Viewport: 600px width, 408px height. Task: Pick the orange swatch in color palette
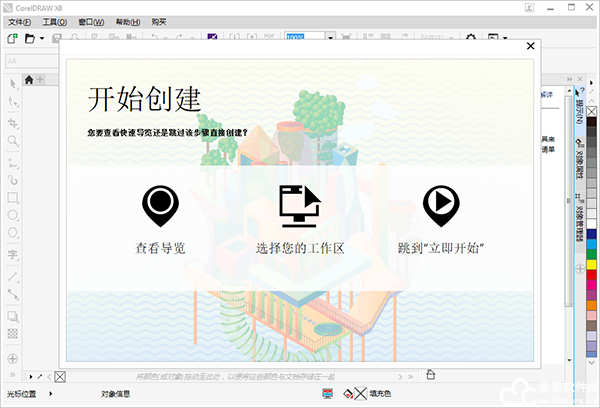592,305
